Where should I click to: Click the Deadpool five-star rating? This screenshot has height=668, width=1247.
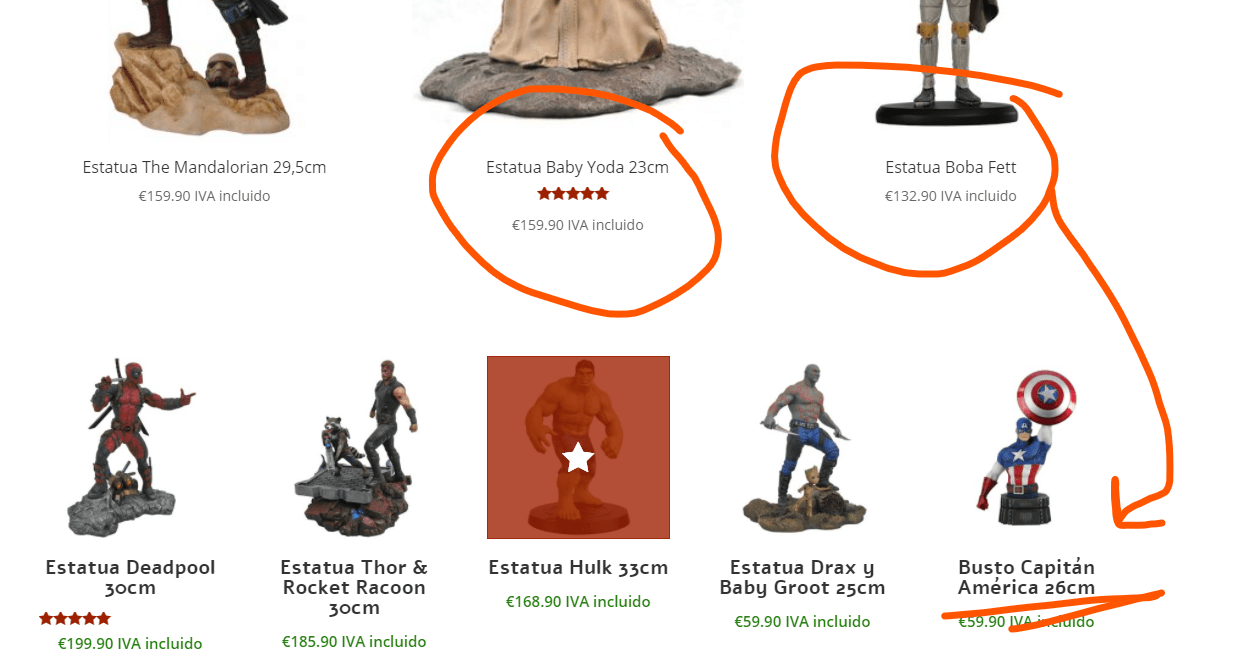[x=75, y=619]
